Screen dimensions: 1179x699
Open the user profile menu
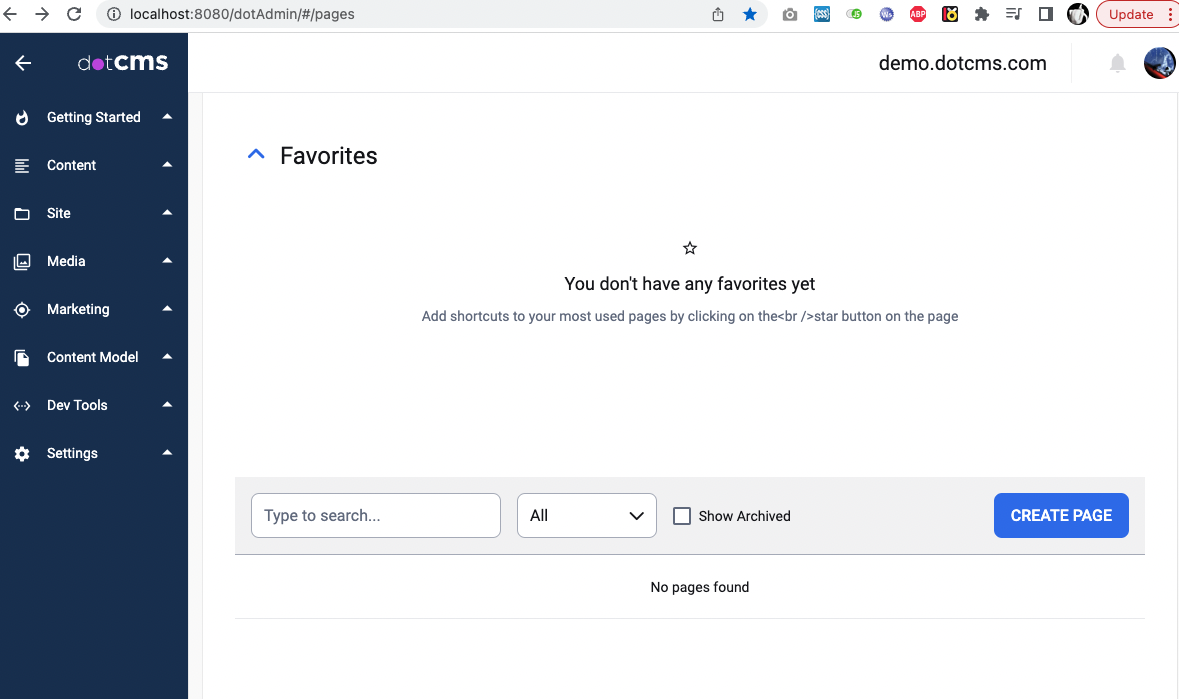click(1159, 63)
